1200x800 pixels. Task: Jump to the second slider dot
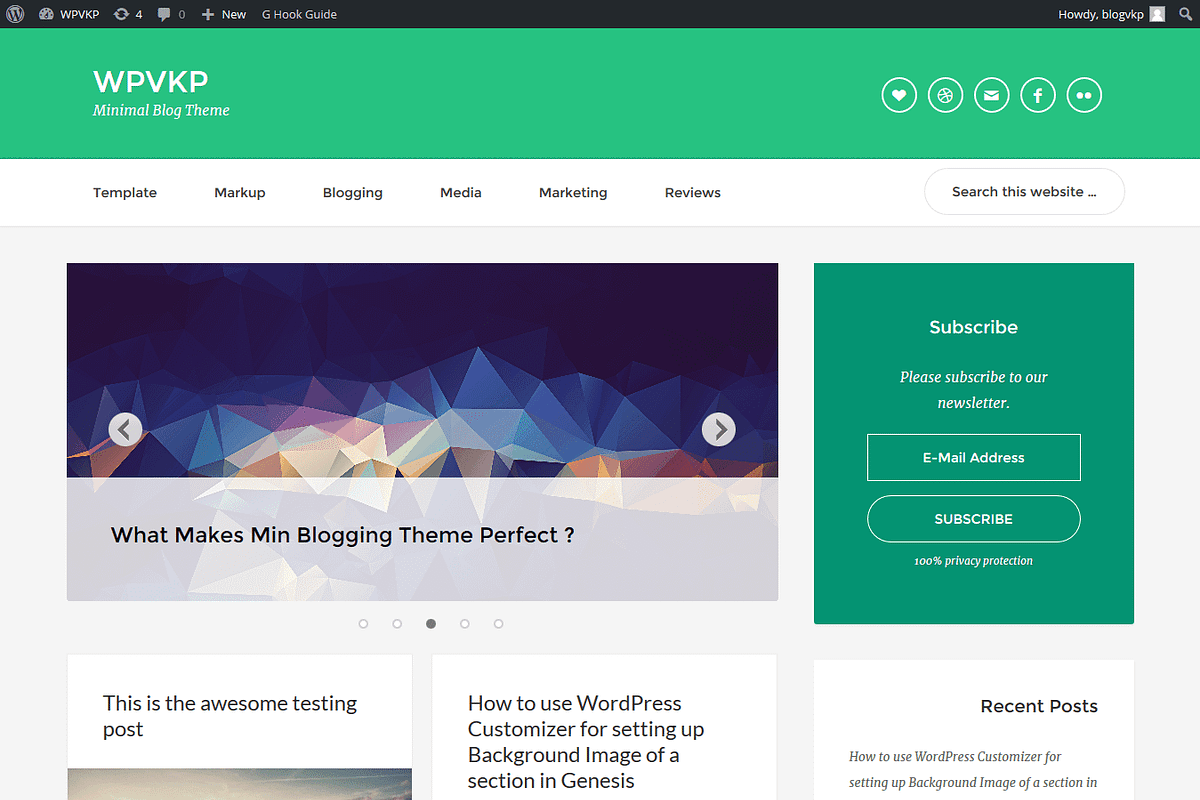(x=397, y=624)
